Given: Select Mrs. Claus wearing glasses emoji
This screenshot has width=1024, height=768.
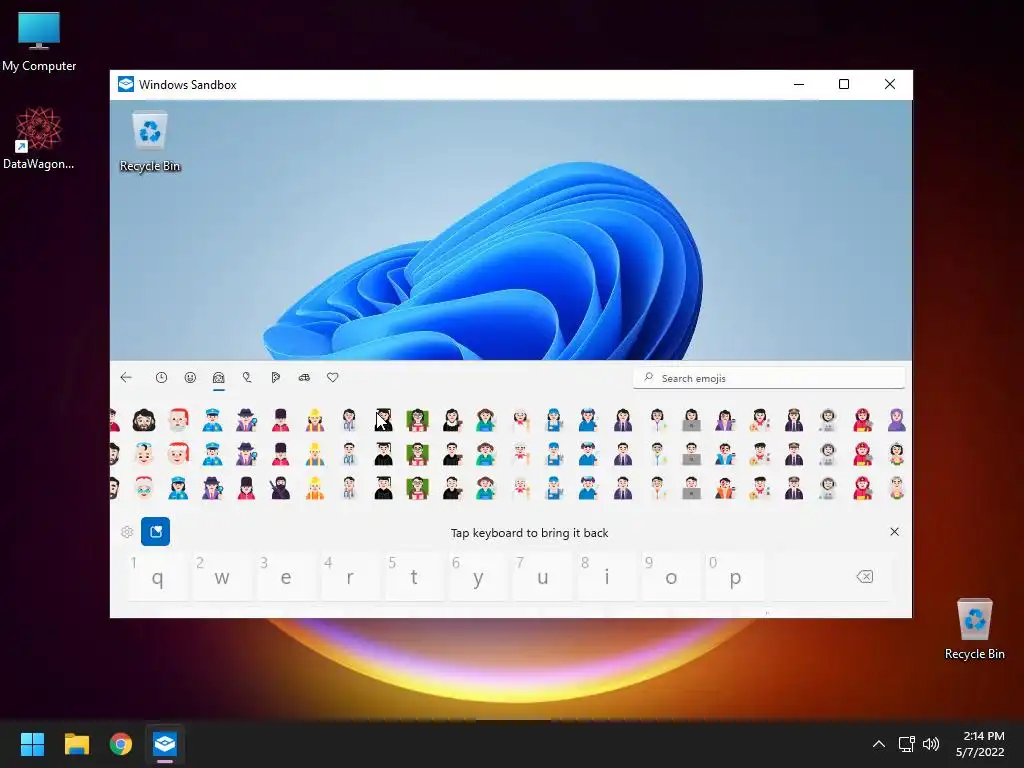Looking at the screenshot, I should (x=144, y=487).
